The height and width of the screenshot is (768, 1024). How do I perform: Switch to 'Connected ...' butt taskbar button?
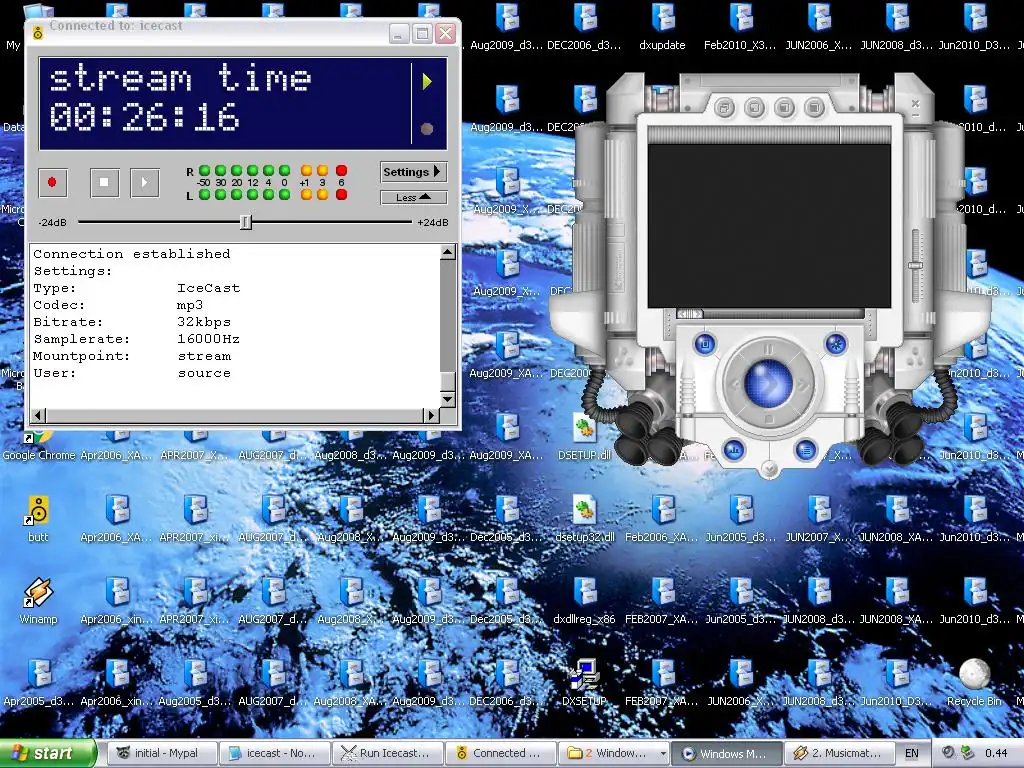[500, 753]
